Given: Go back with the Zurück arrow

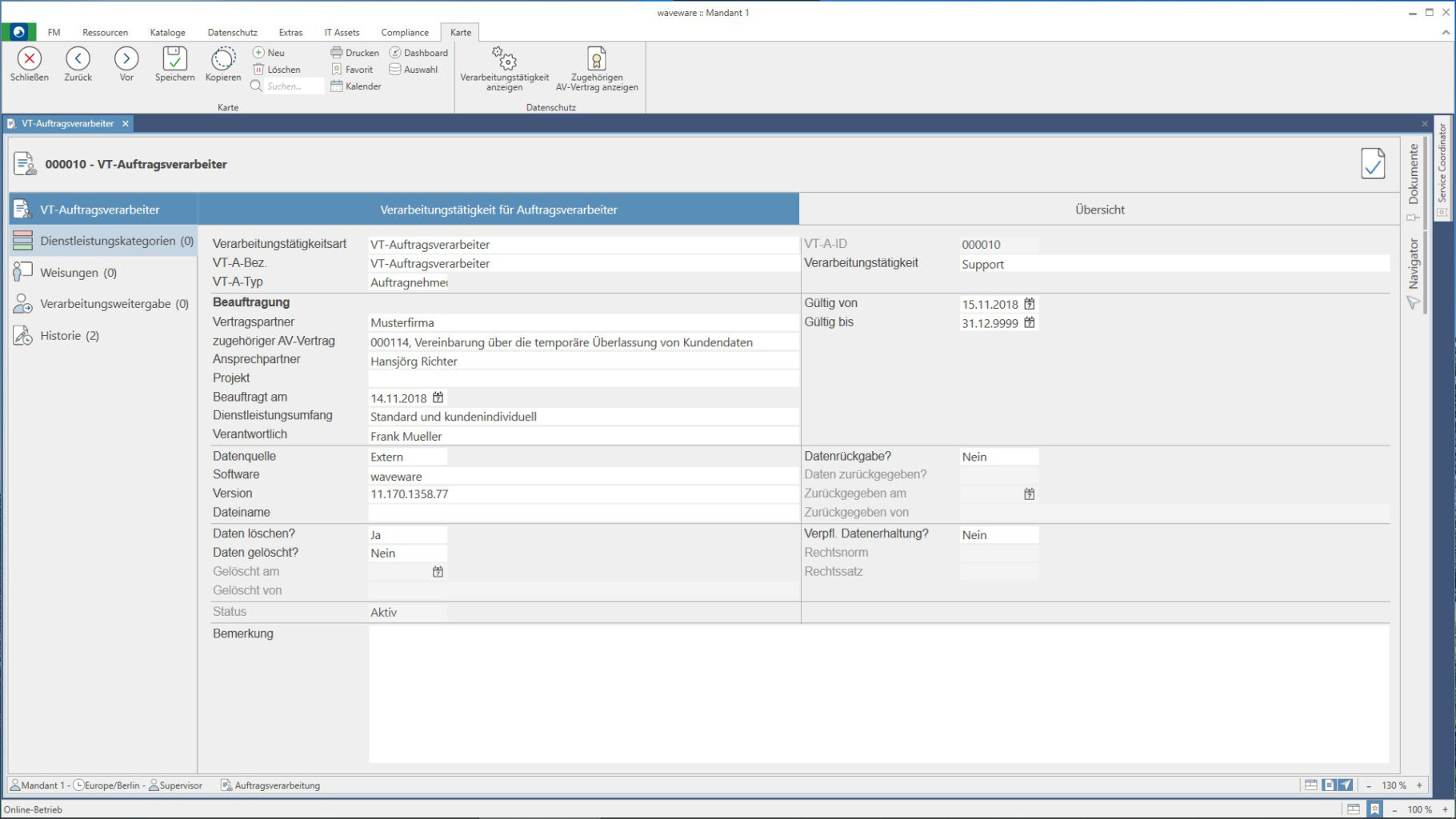Looking at the screenshot, I should click(x=78, y=59).
